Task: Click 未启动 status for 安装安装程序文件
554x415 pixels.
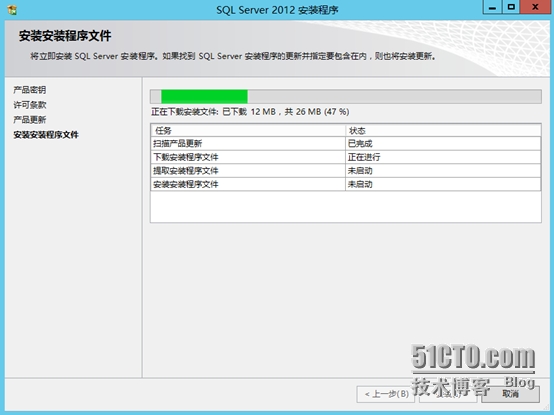Action: point(443,184)
